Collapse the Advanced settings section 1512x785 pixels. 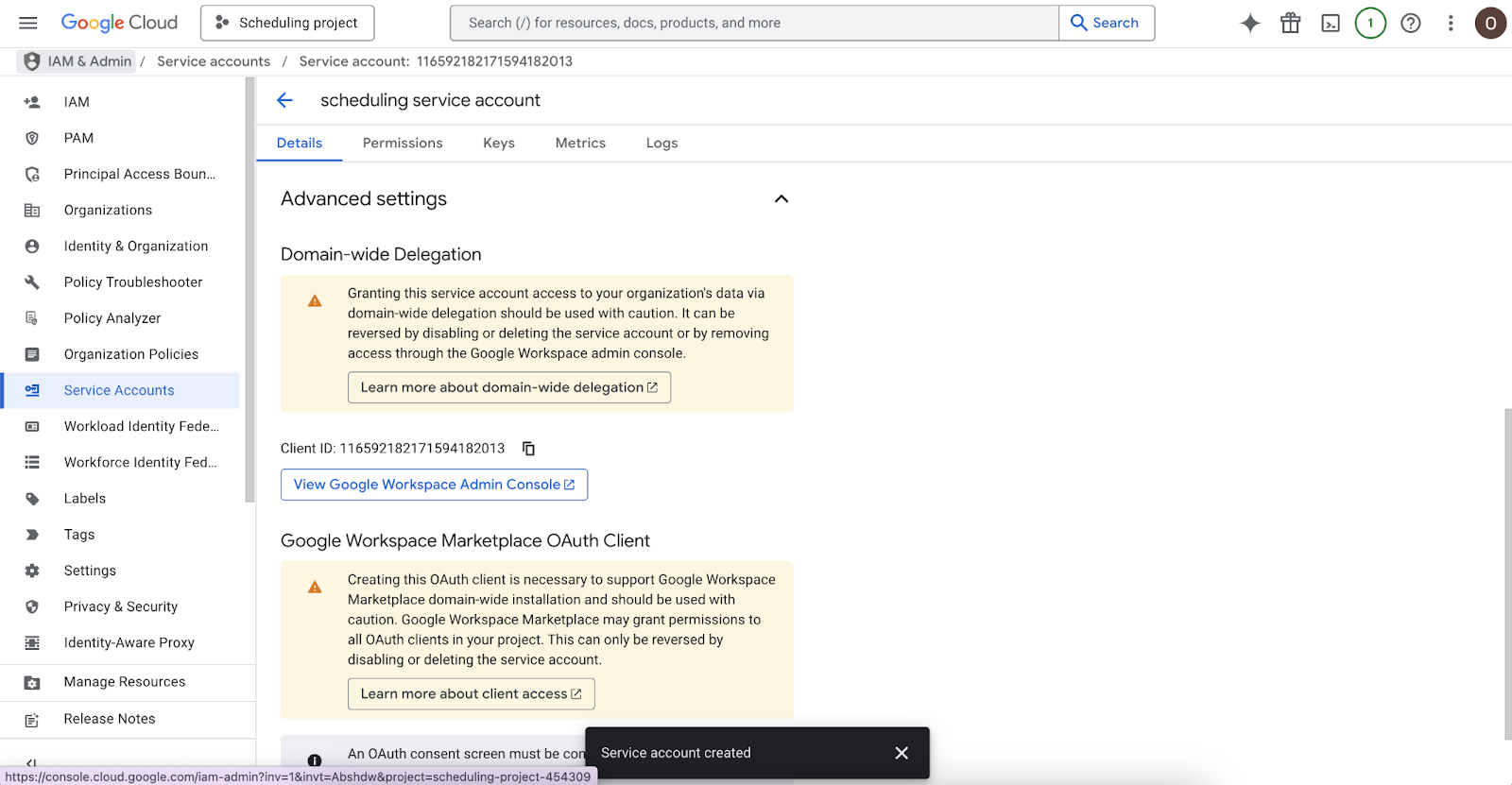pyautogui.click(x=782, y=198)
